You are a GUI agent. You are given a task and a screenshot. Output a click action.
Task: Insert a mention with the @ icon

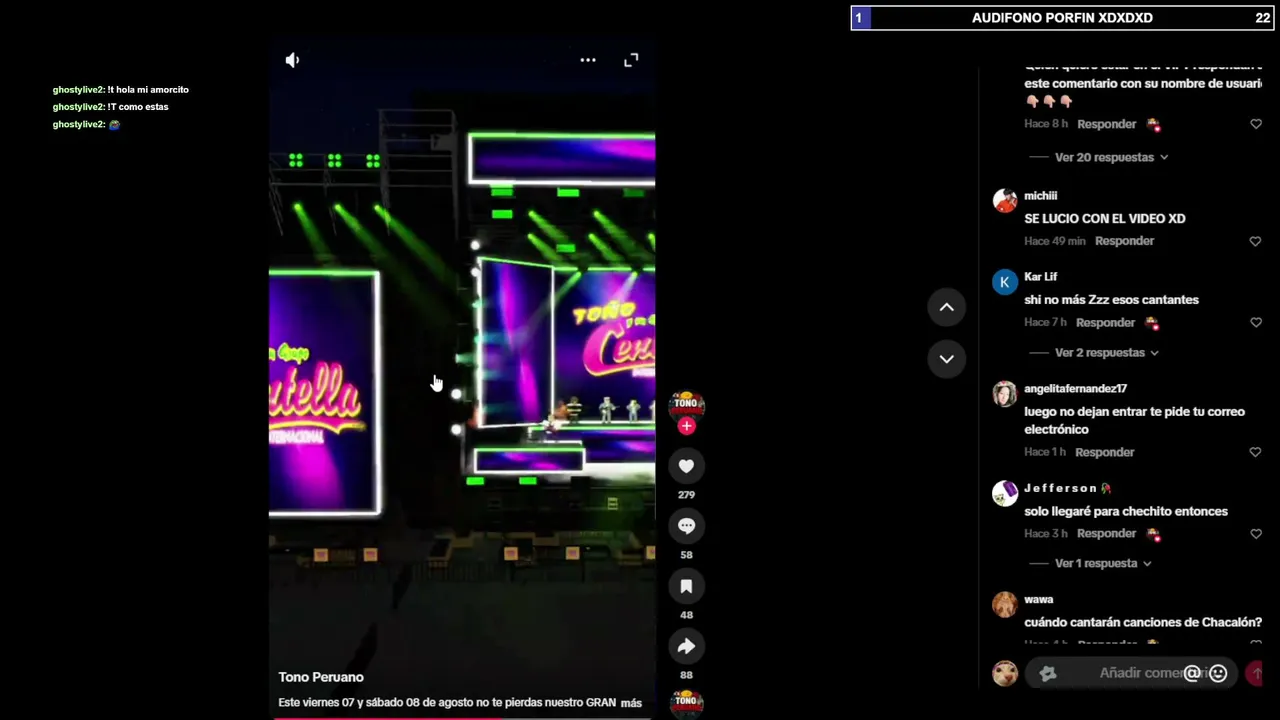1192,674
